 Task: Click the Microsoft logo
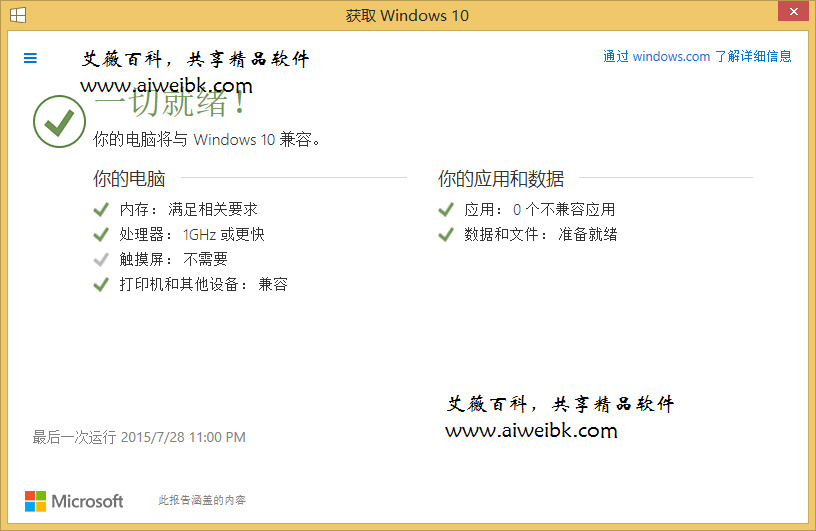tap(74, 501)
